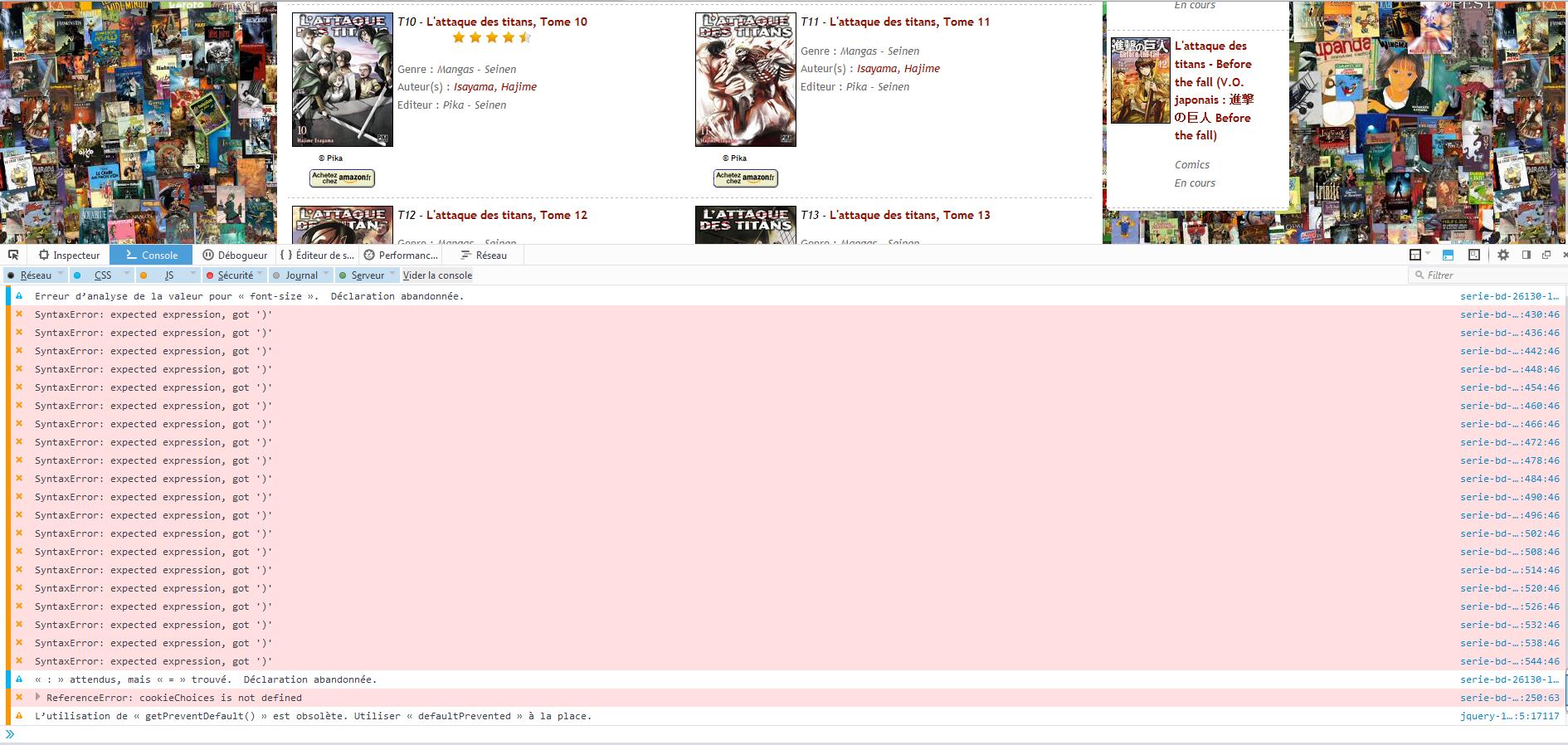Open source link serie-bd-…:250:63

coord(1510,698)
